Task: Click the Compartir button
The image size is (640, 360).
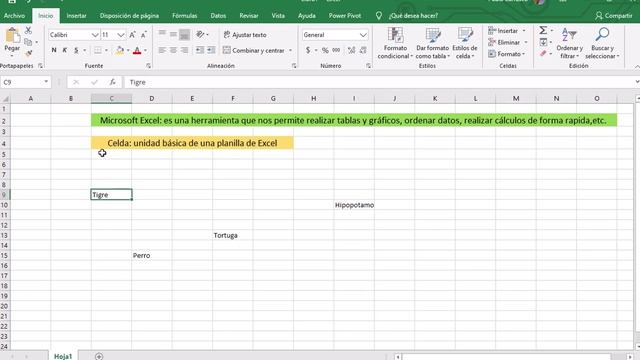Action: point(614,16)
